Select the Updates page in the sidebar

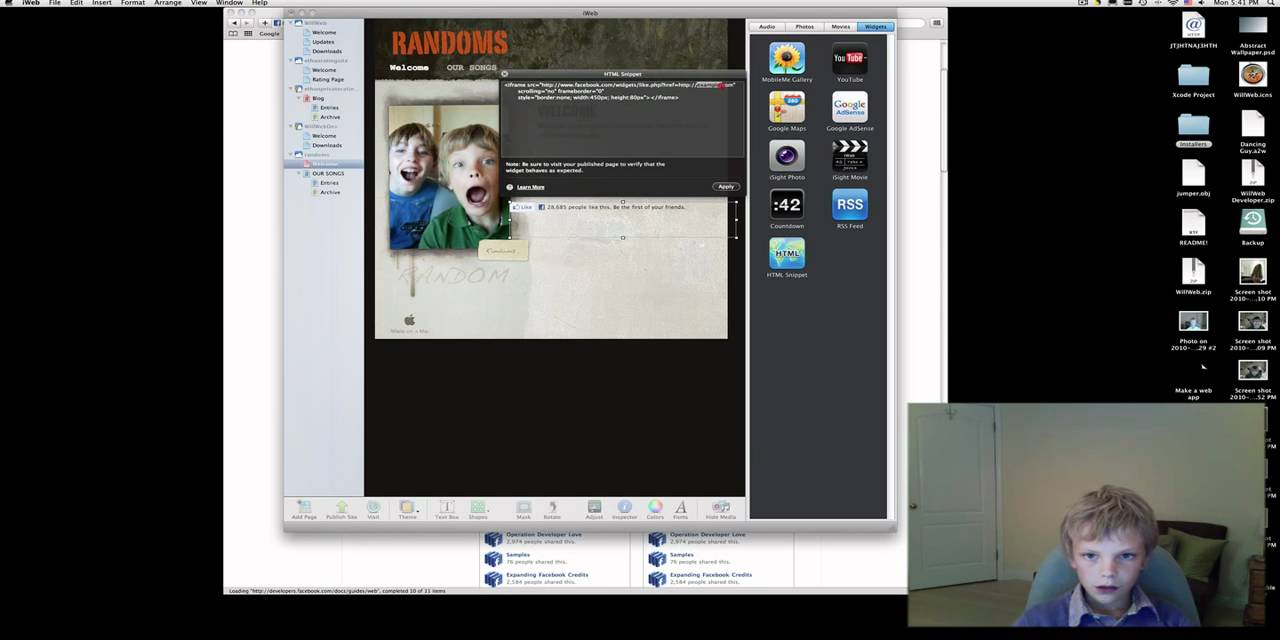tap(323, 42)
